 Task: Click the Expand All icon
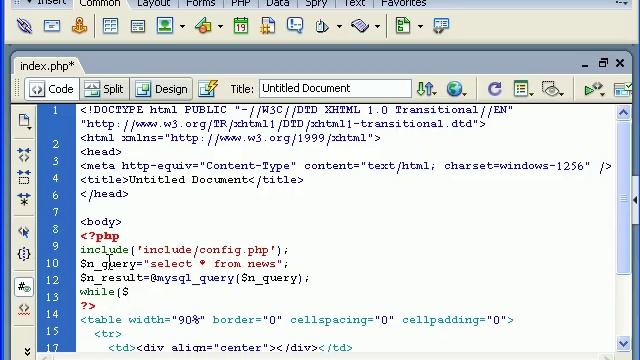24,199
